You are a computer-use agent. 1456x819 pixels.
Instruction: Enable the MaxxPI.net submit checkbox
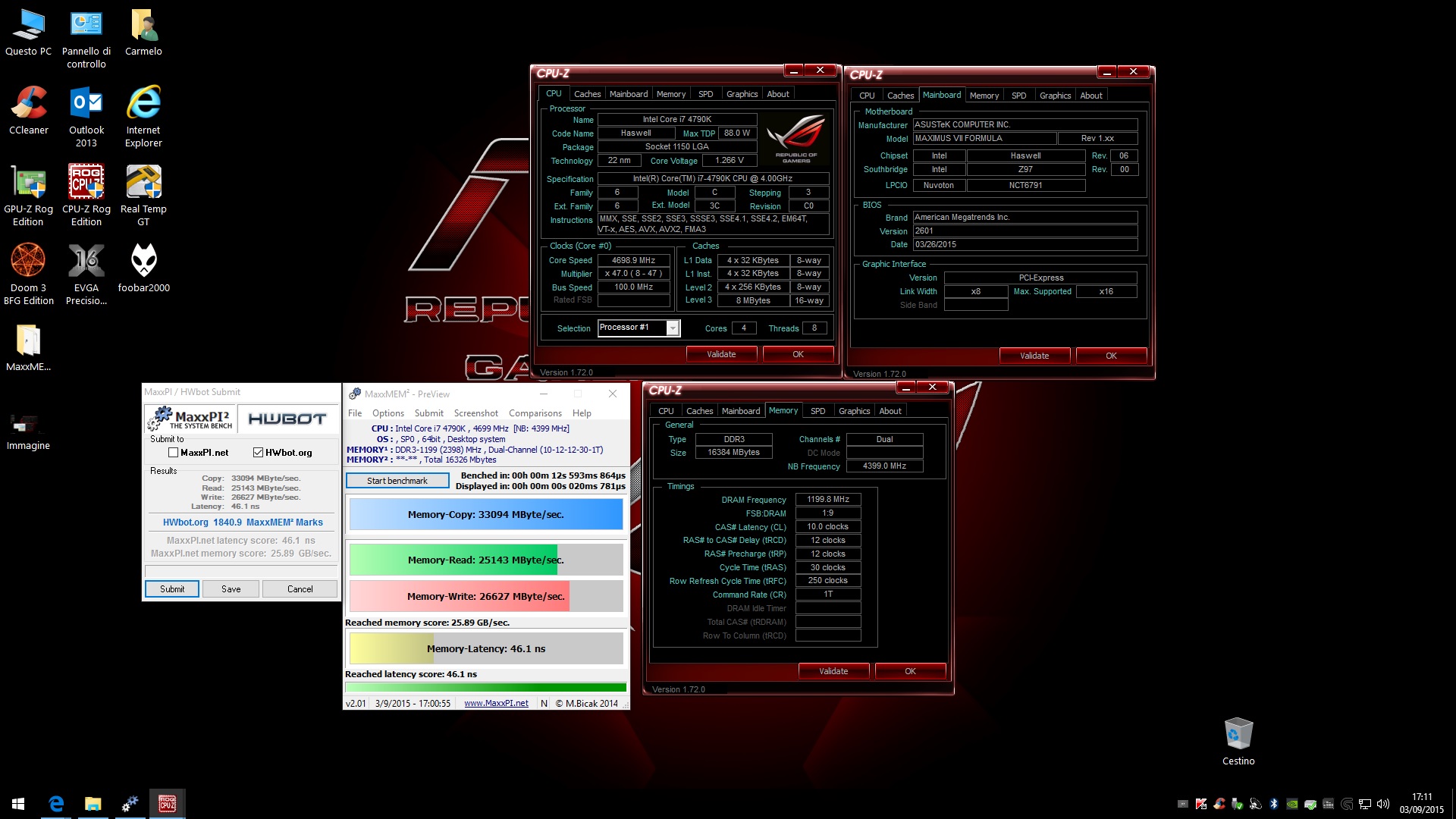click(173, 453)
